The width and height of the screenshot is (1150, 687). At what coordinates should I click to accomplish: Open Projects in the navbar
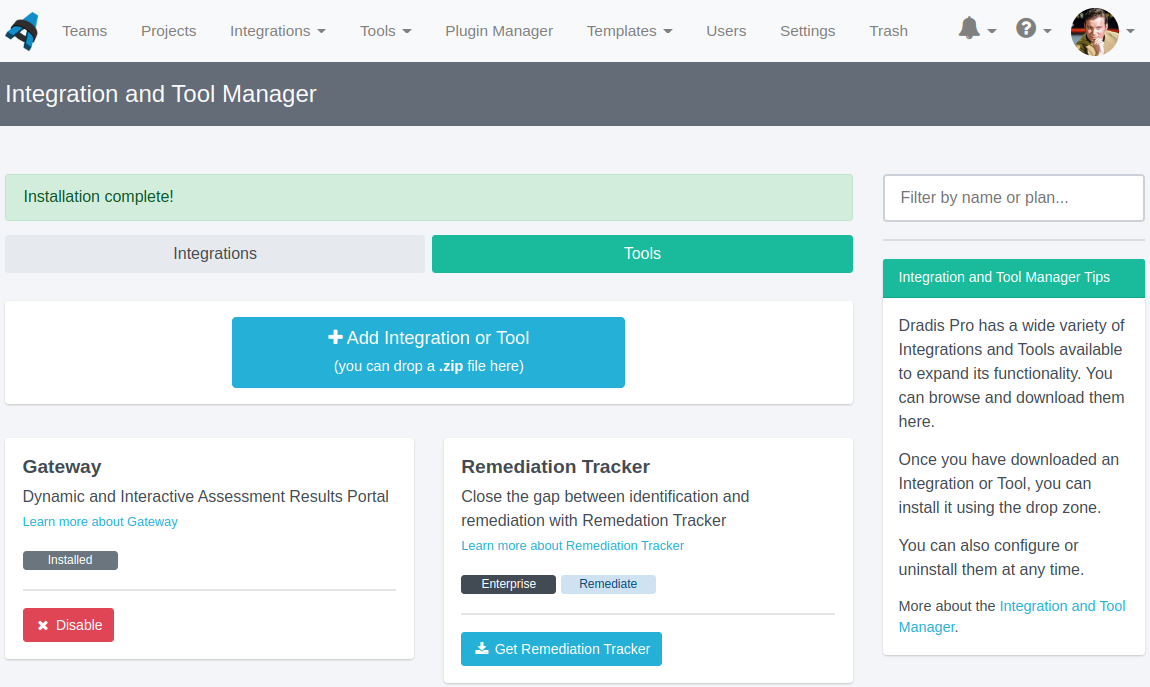(x=169, y=31)
